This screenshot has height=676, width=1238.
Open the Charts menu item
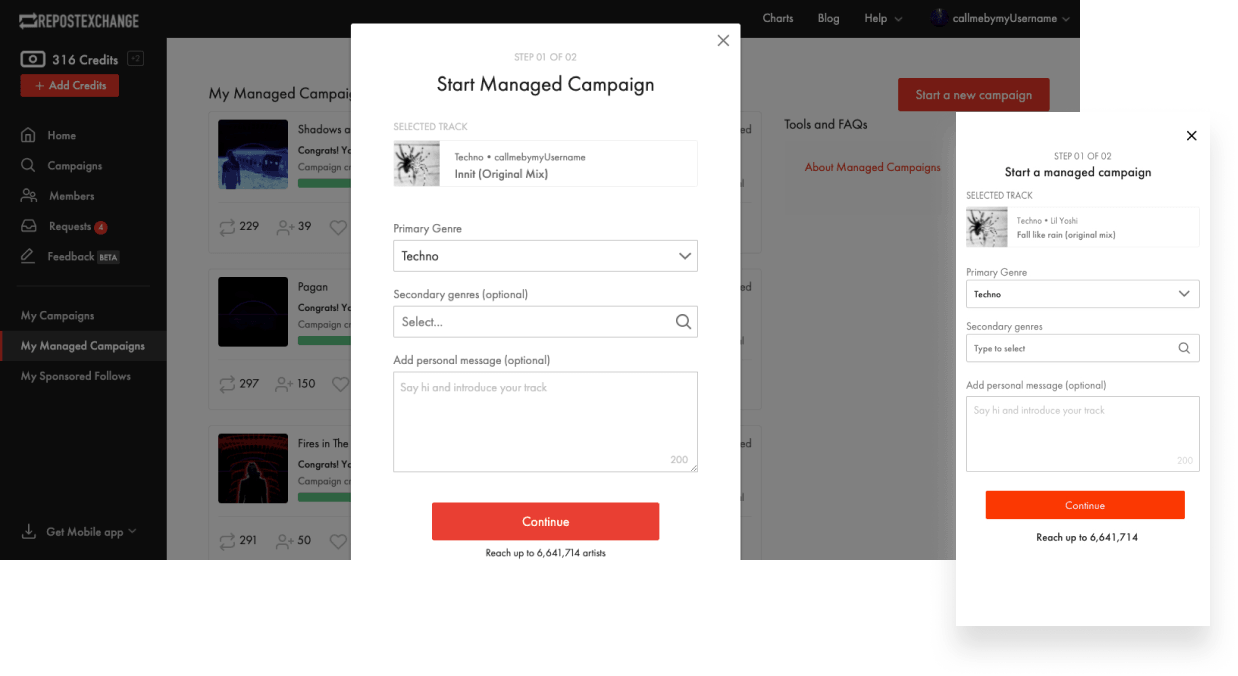pyautogui.click(x=777, y=18)
